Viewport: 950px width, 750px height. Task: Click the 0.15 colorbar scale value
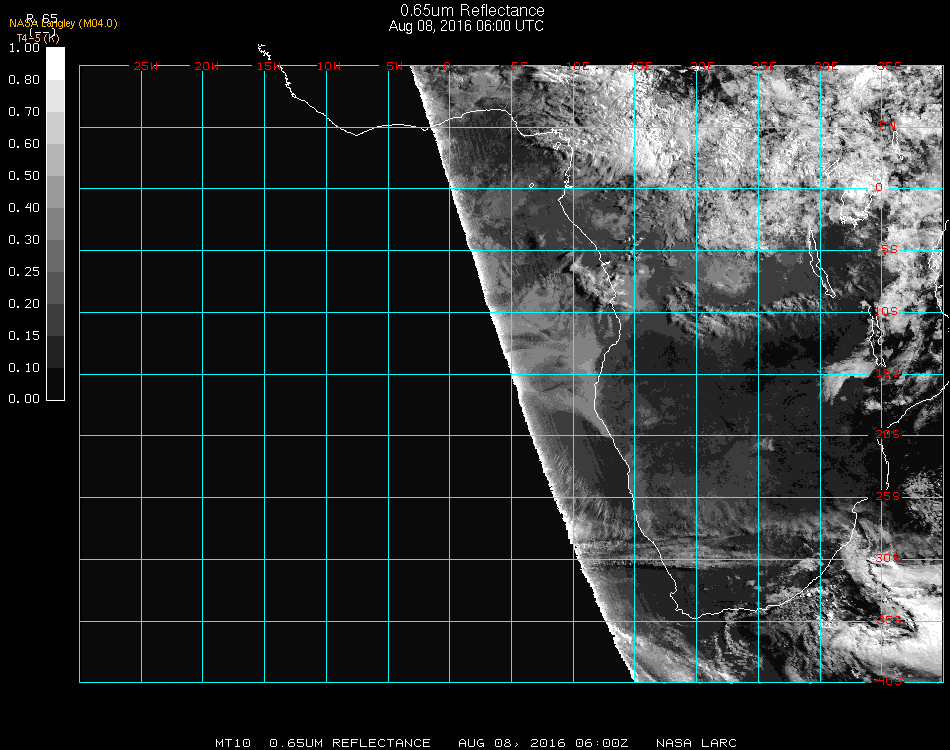[24, 336]
